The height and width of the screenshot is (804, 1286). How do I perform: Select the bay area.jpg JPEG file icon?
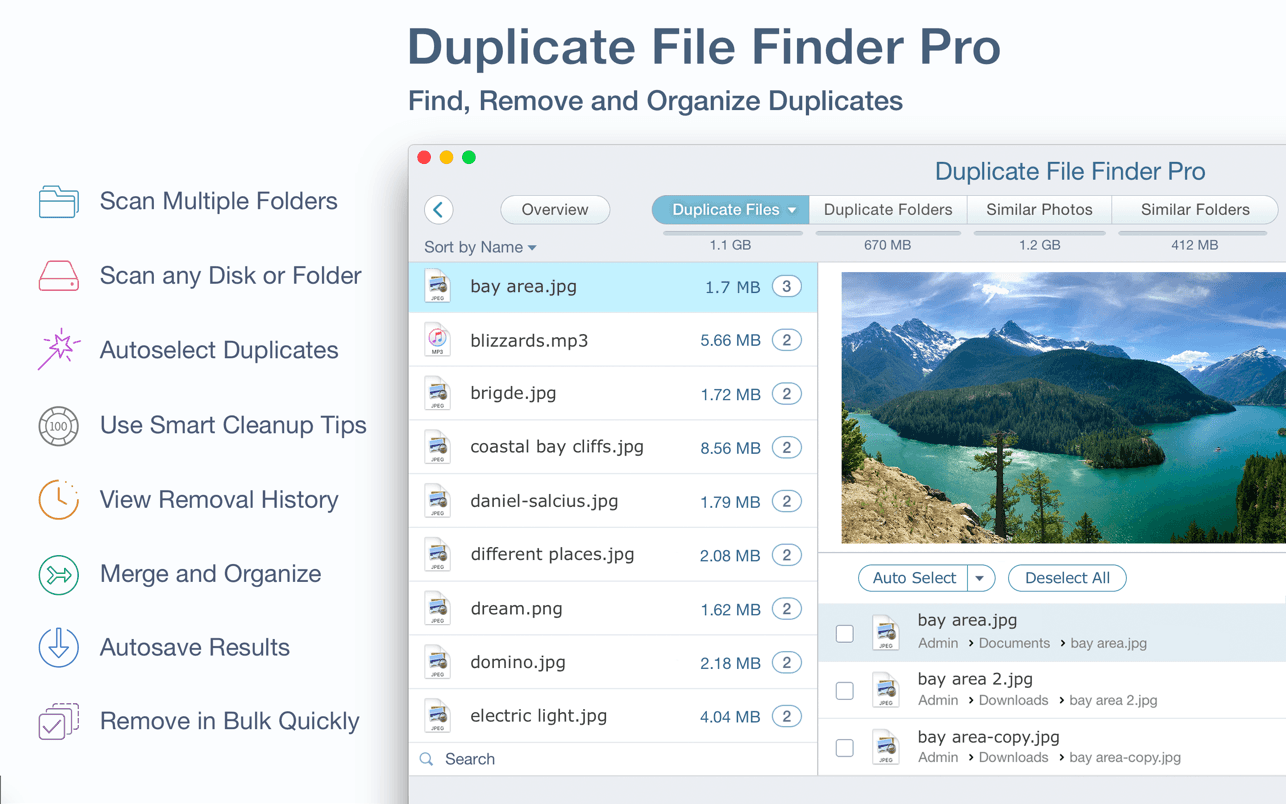[437, 286]
